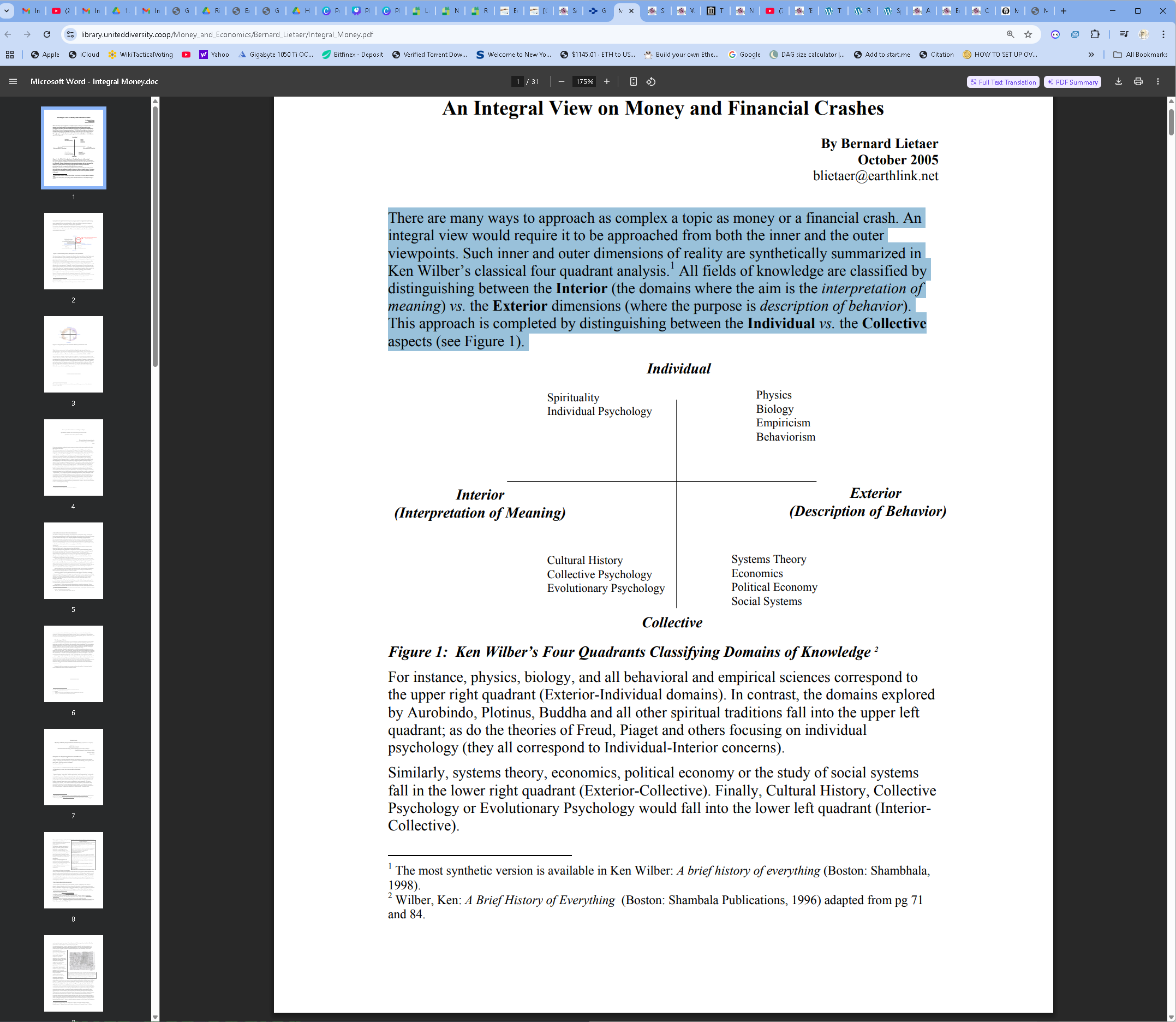Select page 4 thumbnail
Image resolution: width=1176 pixels, height=1022 pixels.
(x=74, y=457)
